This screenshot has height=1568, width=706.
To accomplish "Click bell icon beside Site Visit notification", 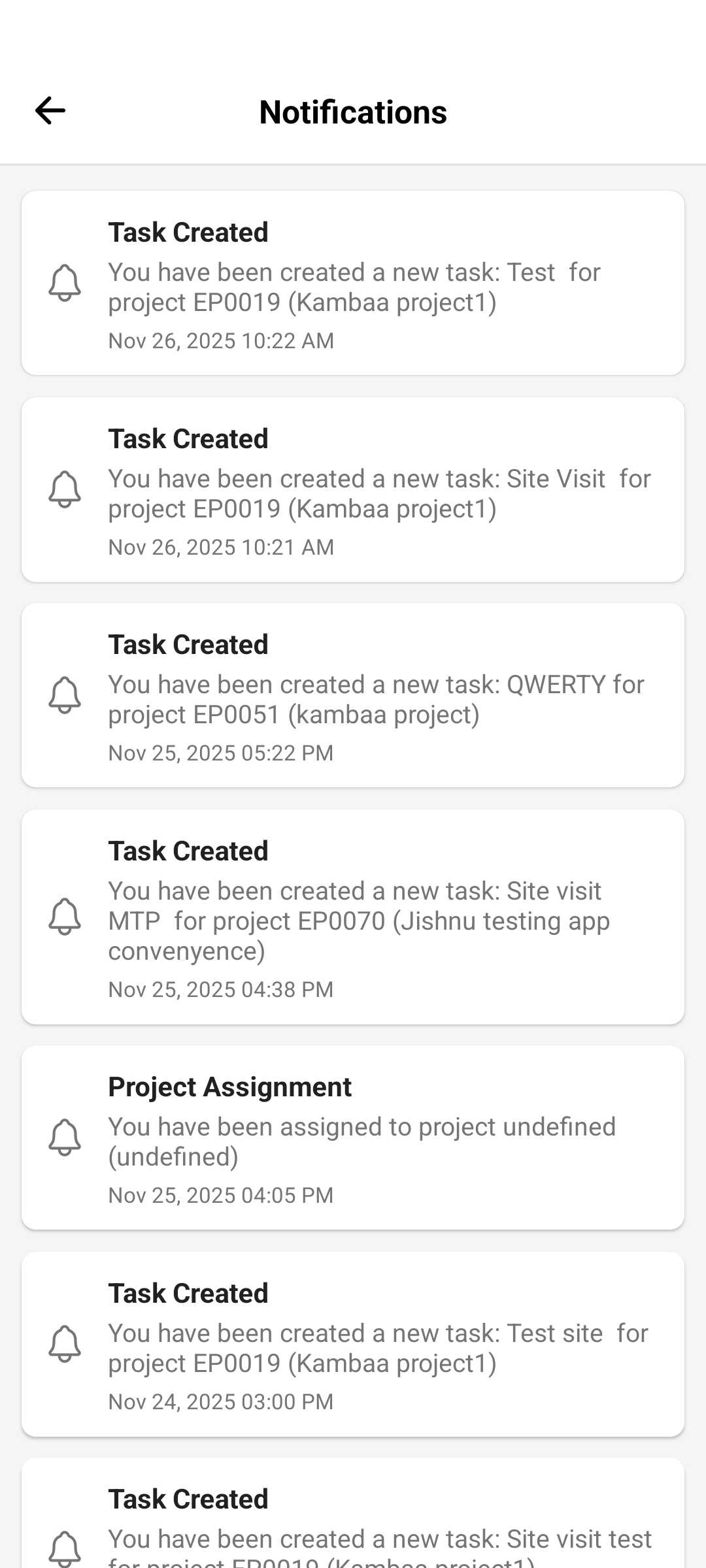I will point(65,489).
